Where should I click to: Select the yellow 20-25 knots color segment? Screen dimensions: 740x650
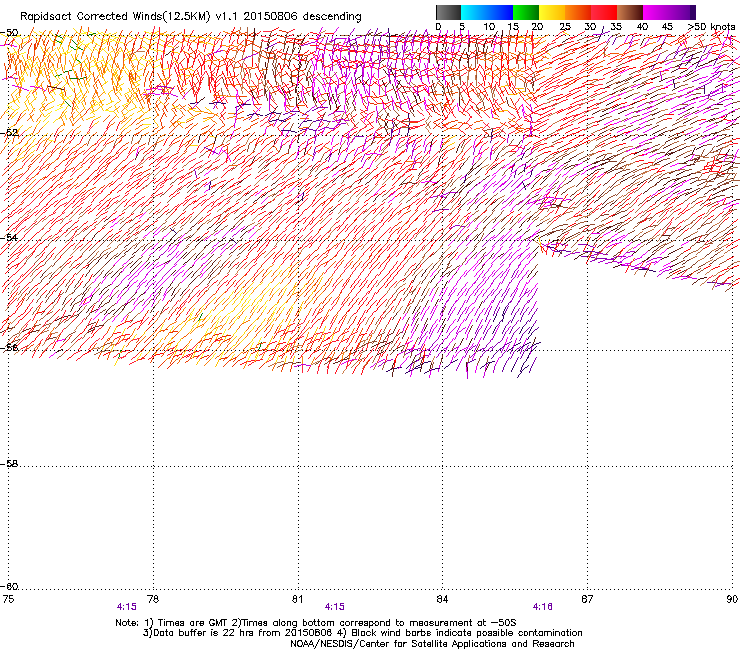point(552,12)
